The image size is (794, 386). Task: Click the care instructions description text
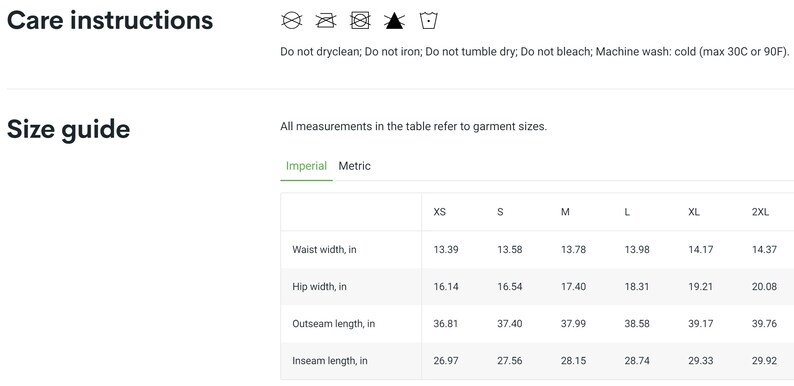535,52
